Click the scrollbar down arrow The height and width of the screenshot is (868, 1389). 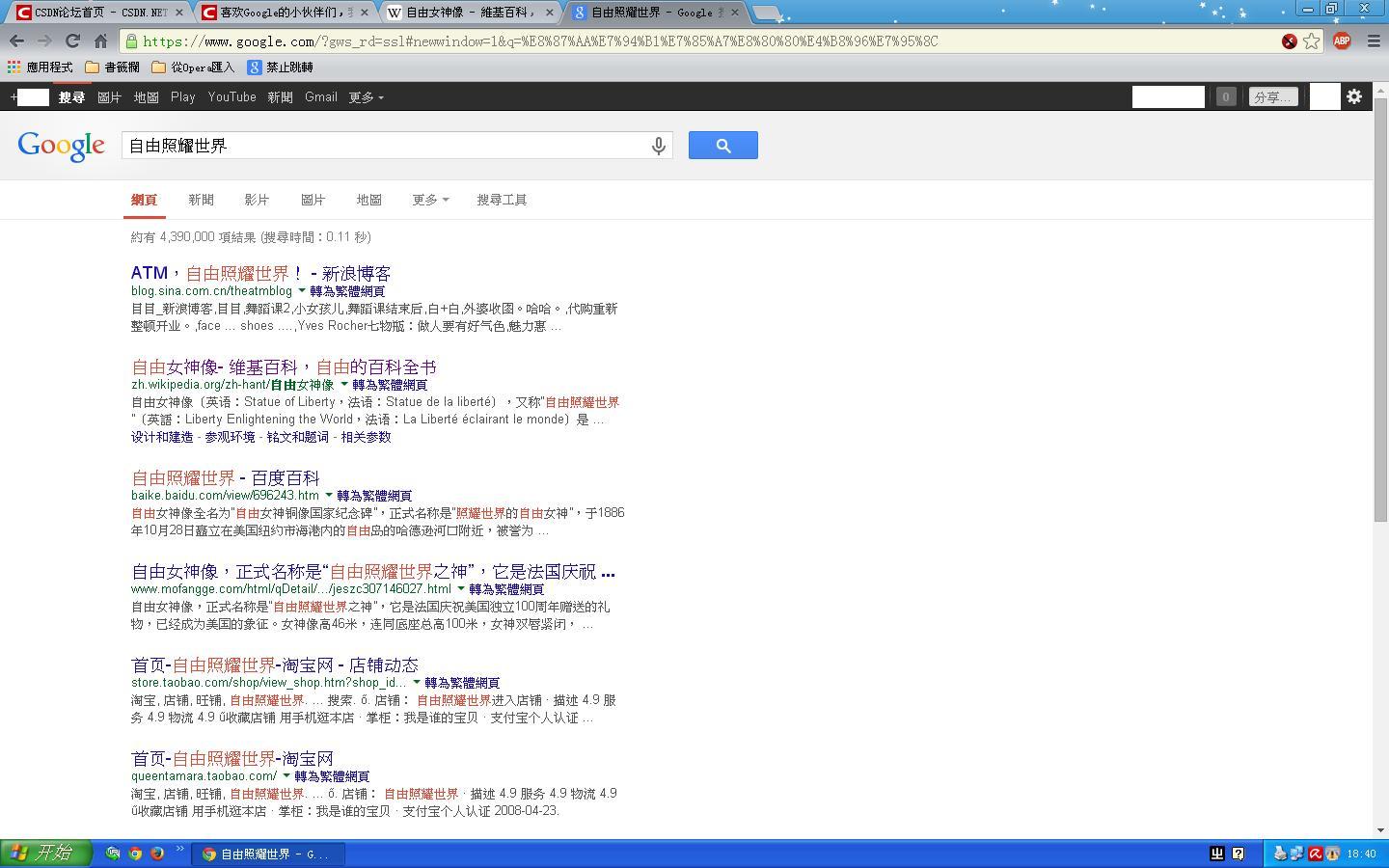click(x=1380, y=829)
